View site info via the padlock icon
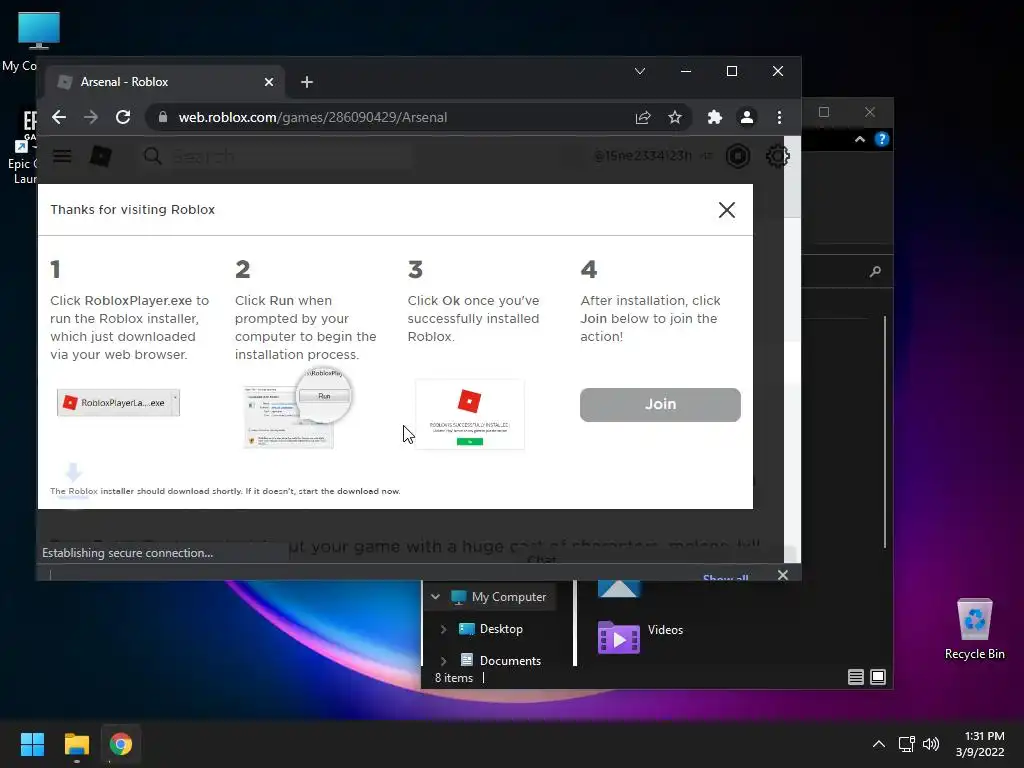Image resolution: width=1024 pixels, height=768 pixels. point(163,118)
